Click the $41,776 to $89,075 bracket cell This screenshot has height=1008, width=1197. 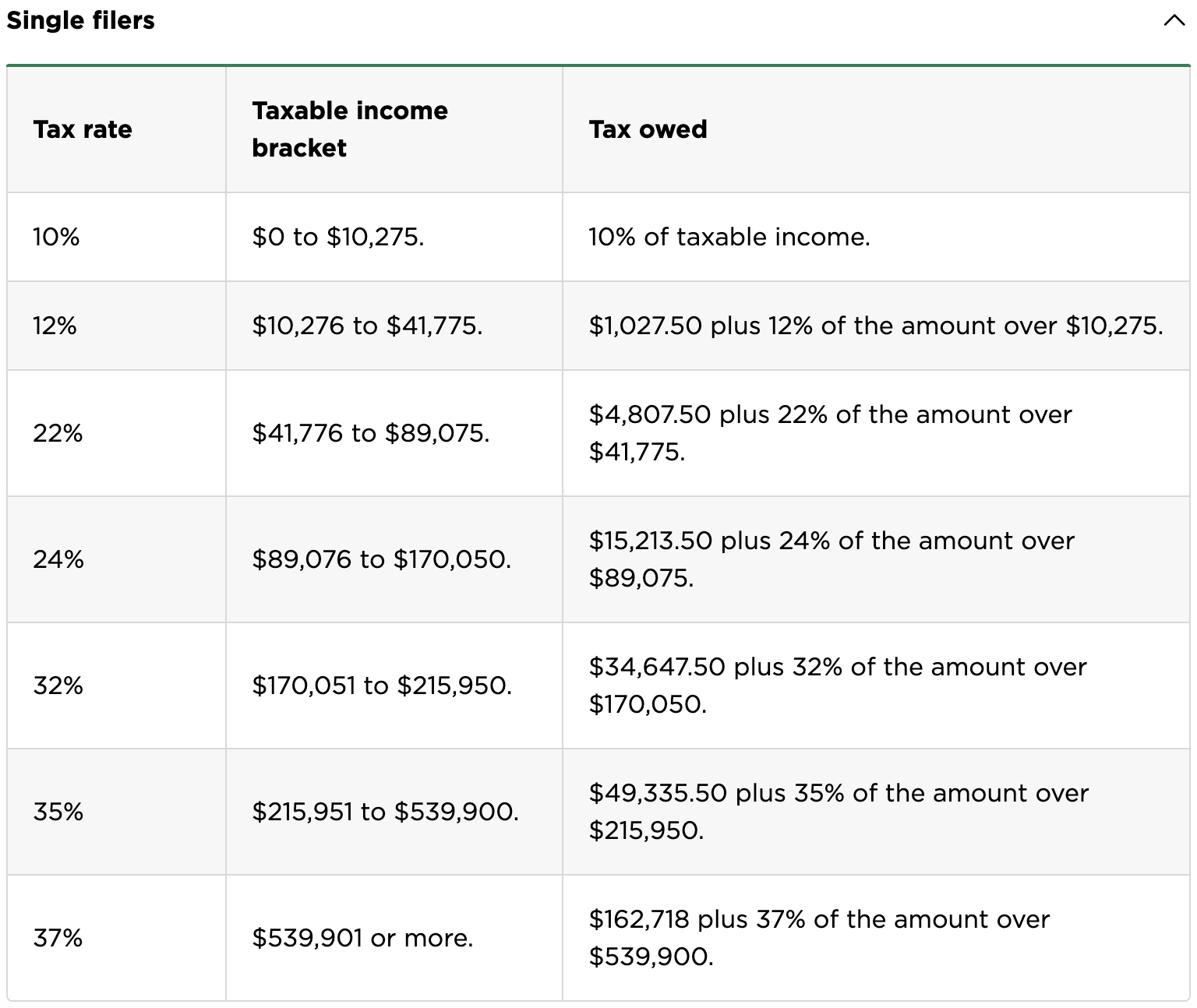[371, 433]
